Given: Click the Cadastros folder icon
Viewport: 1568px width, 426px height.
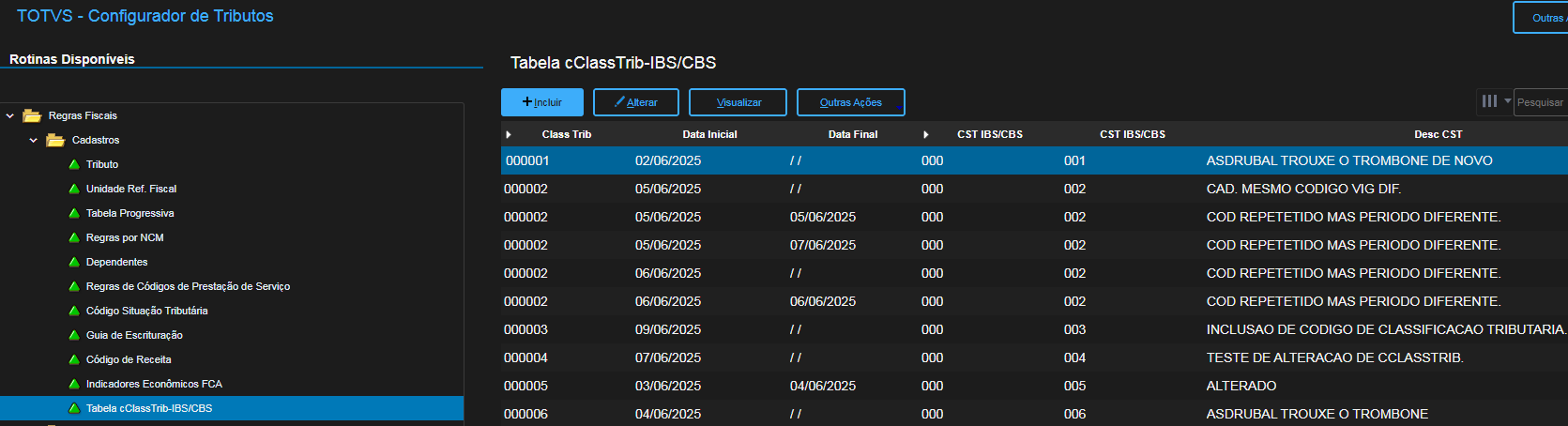Looking at the screenshot, I should click(55, 140).
